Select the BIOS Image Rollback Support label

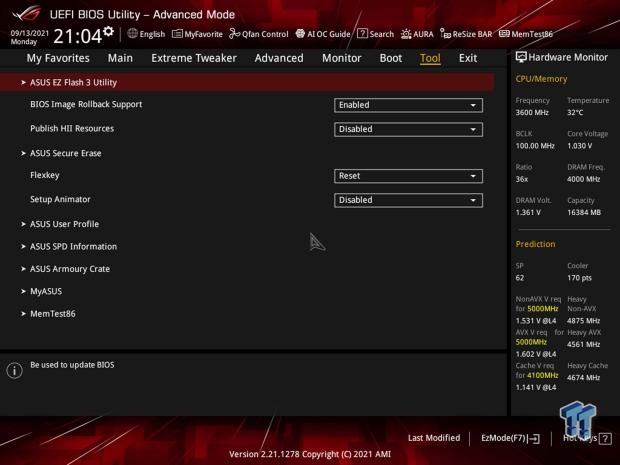[x=86, y=104]
